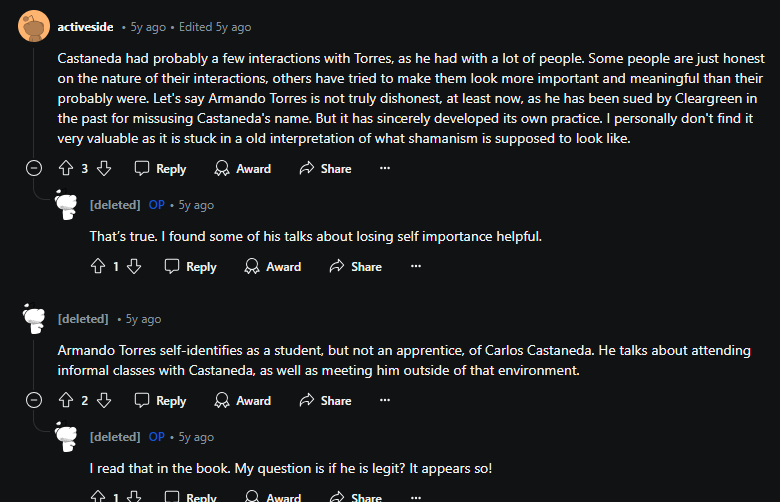Downvote the Armando Torres self-identifies comment
Viewport: 780px width, 502px height.
[x=104, y=401]
